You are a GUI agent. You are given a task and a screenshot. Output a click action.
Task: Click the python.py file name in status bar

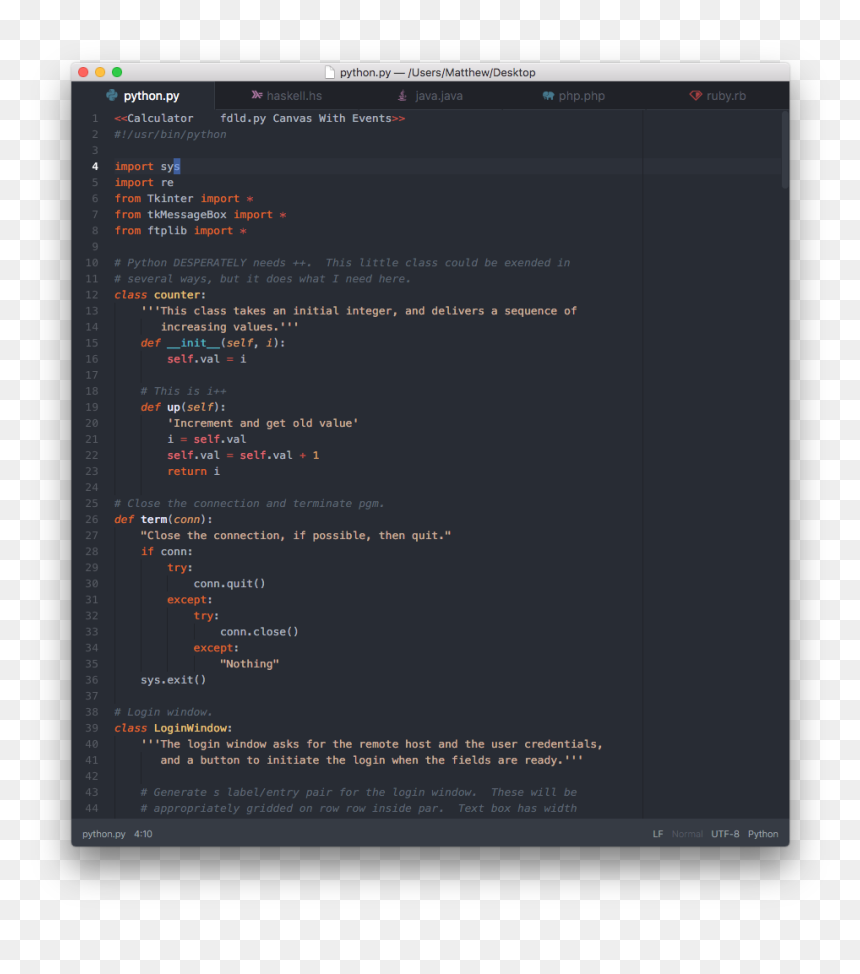click(104, 834)
